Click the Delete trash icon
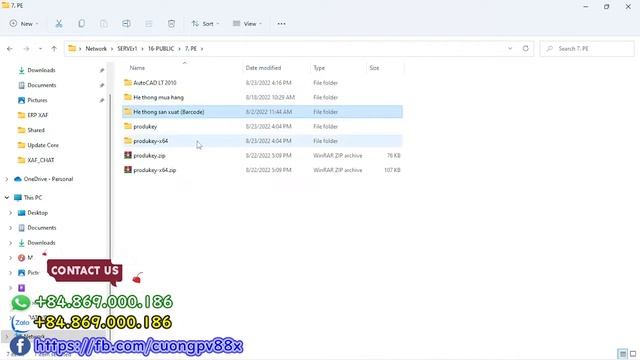 pyautogui.click(x=171, y=24)
